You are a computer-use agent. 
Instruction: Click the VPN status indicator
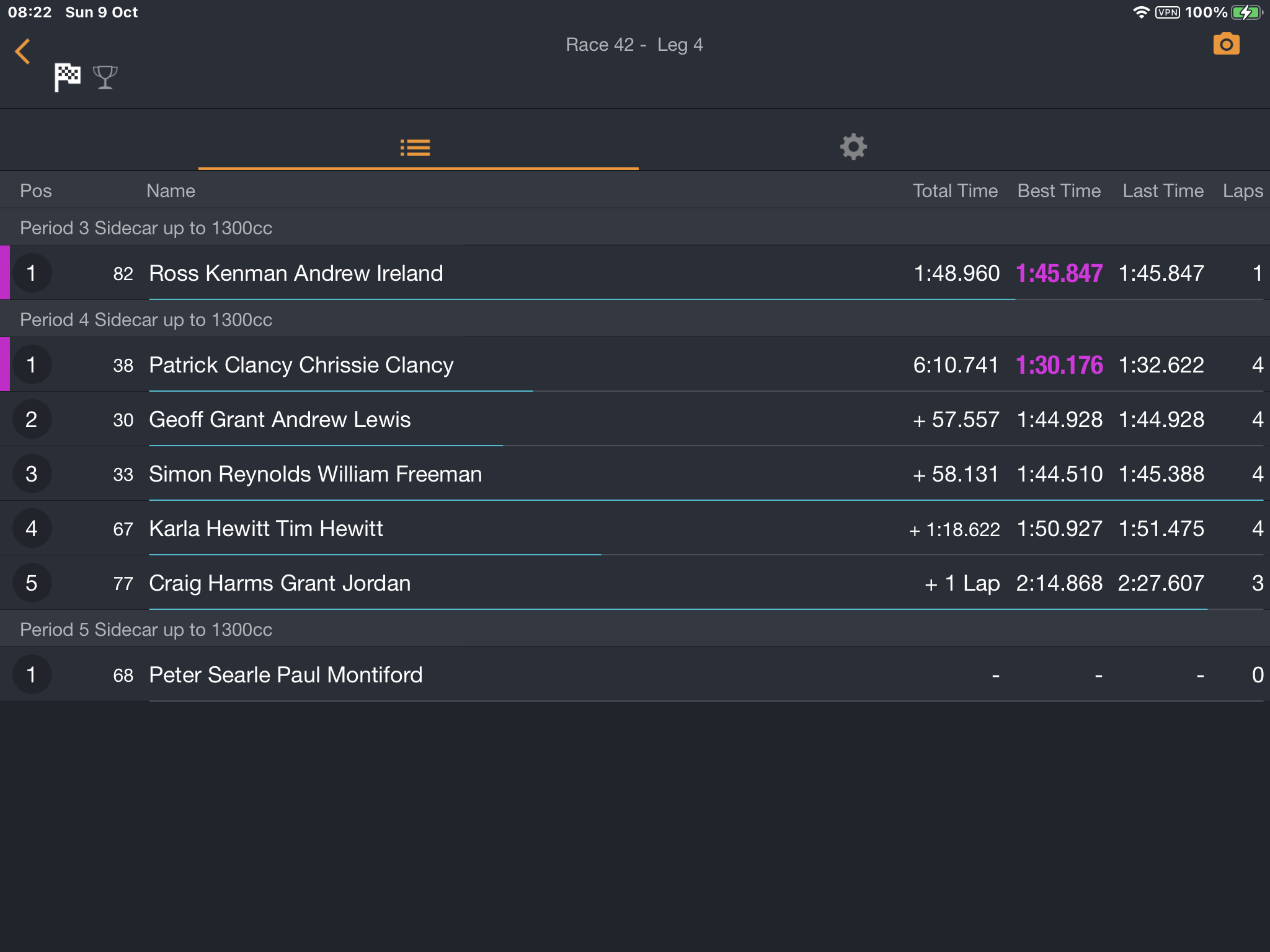1167,12
